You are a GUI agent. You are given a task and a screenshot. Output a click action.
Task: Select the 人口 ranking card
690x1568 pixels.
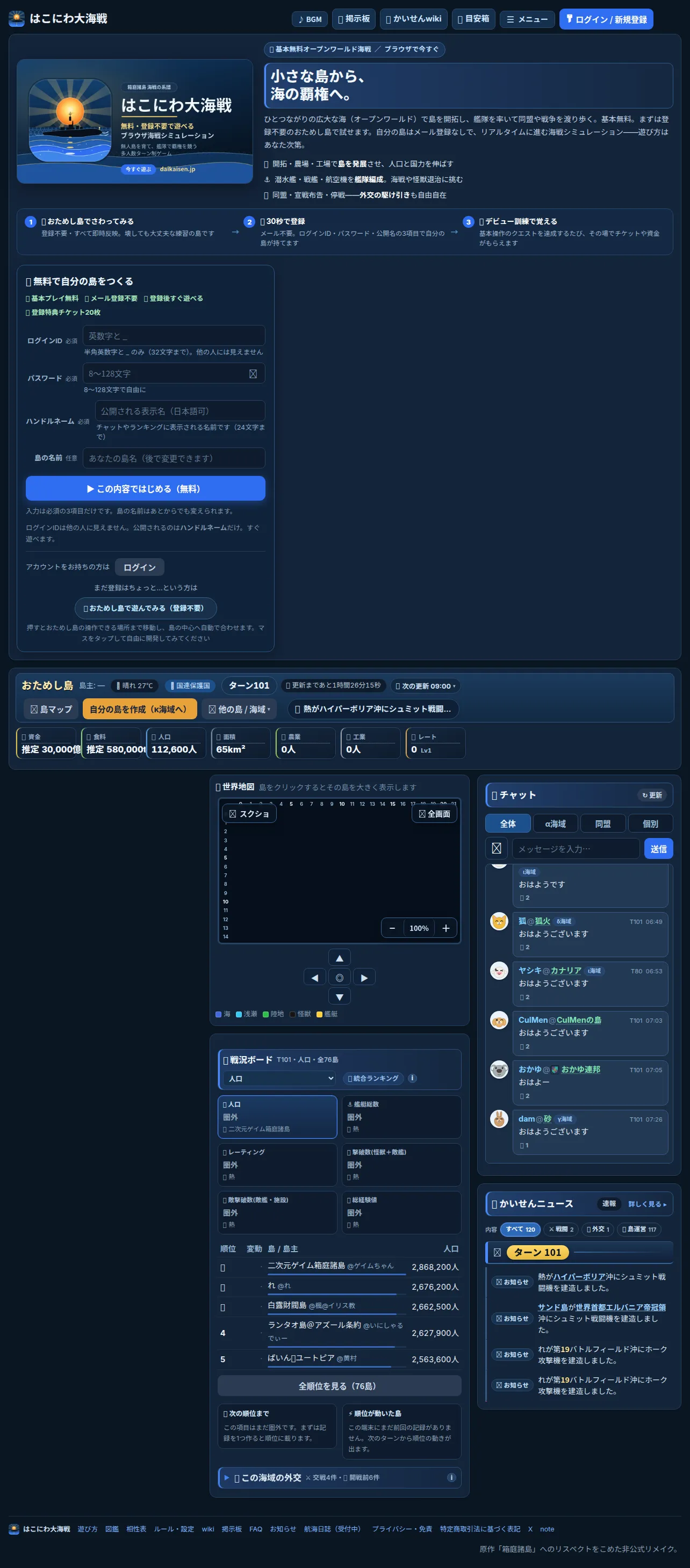pos(277,1116)
